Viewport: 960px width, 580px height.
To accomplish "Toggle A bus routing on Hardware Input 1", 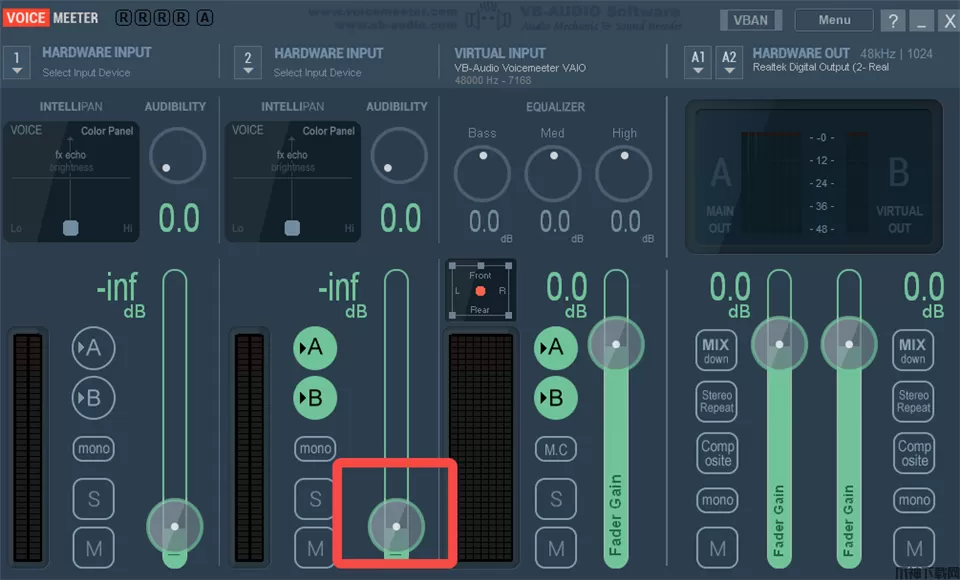I will point(94,348).
